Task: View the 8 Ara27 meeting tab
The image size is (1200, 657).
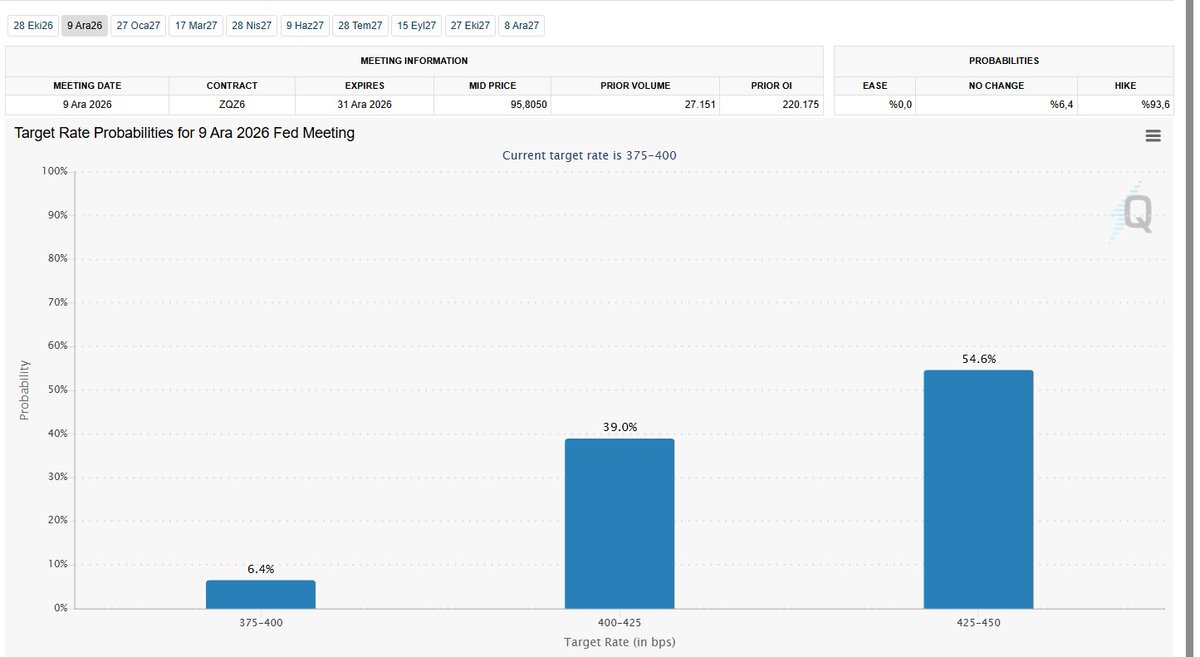Action: coord(522,26)
